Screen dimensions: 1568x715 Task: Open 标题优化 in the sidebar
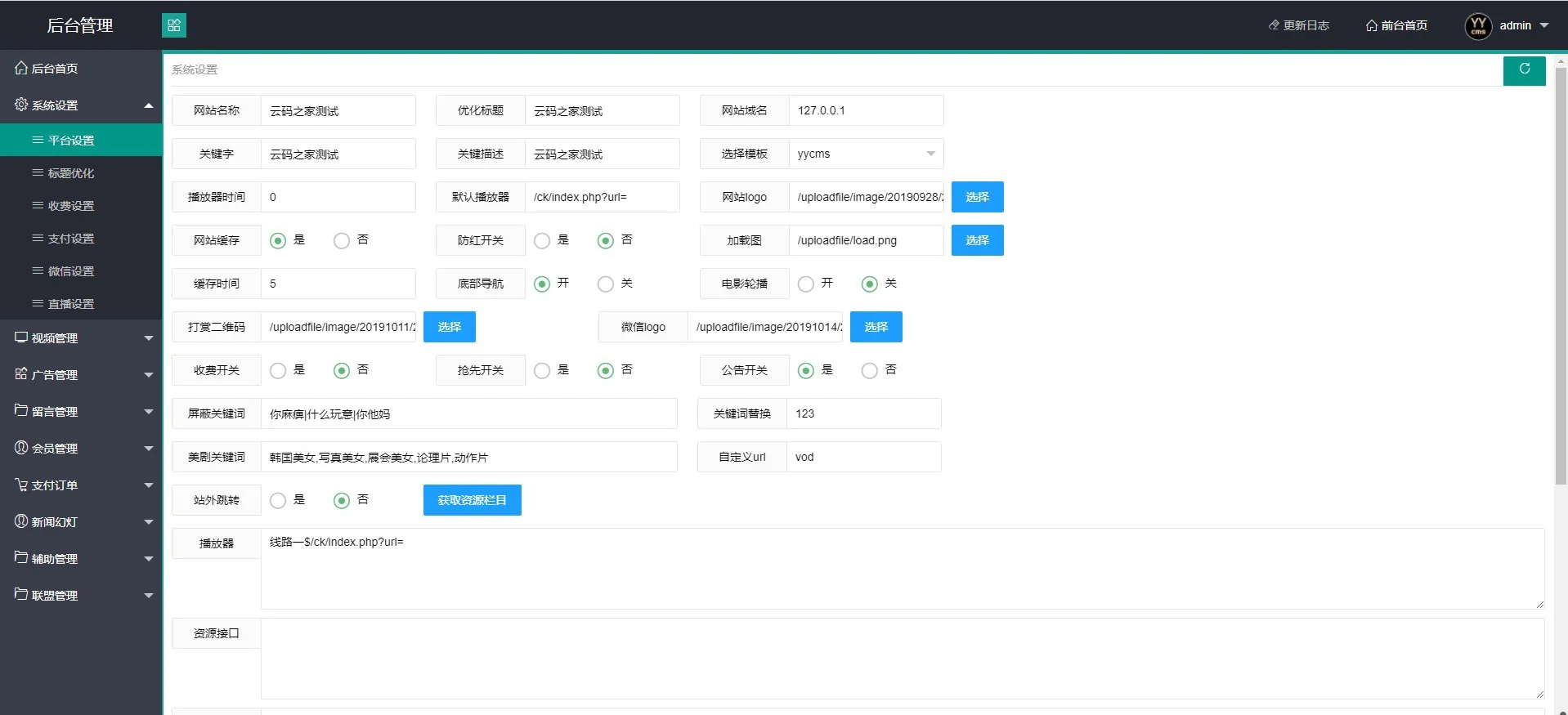click(x=71, y=173)
